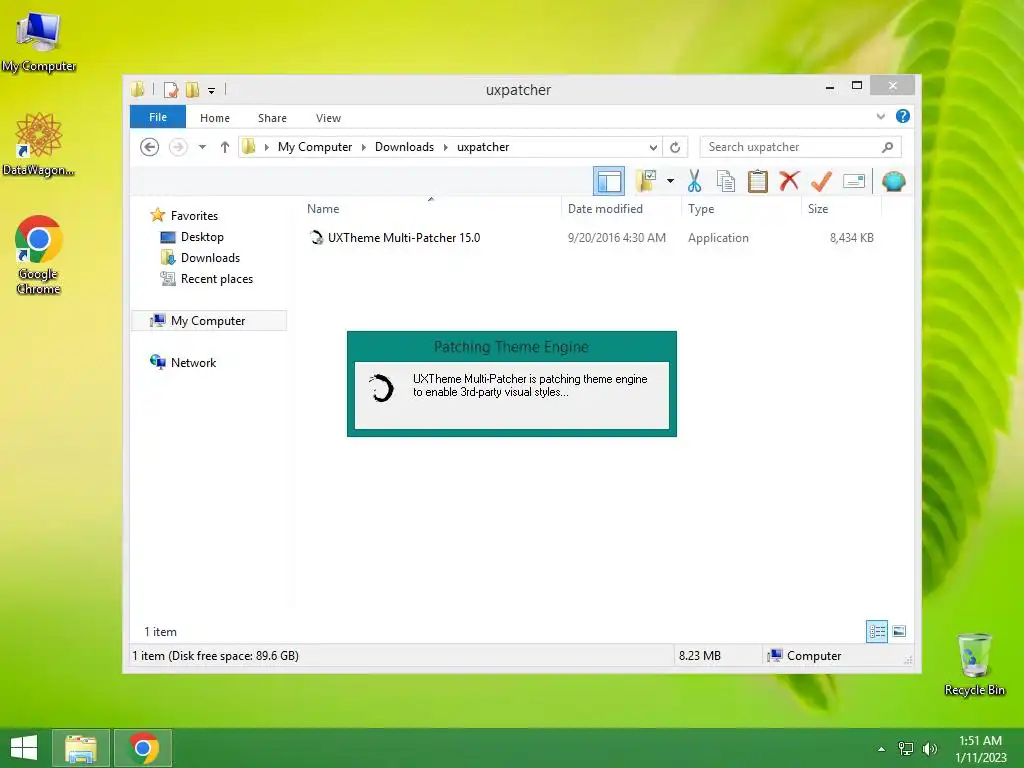Click the folder icon in the title bar
Viewport: 1024px width, 768px height.
pos(138,89)
